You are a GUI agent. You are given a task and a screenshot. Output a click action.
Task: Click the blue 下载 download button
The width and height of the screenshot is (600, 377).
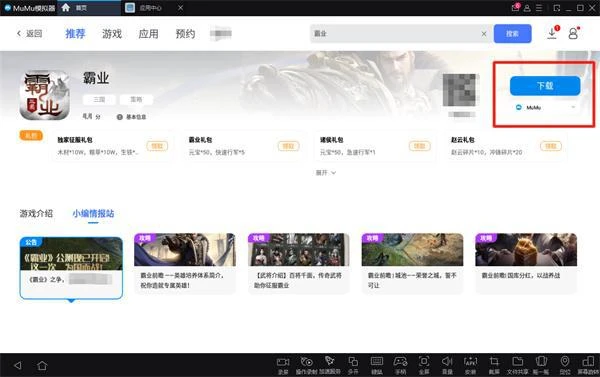point(545,86)
